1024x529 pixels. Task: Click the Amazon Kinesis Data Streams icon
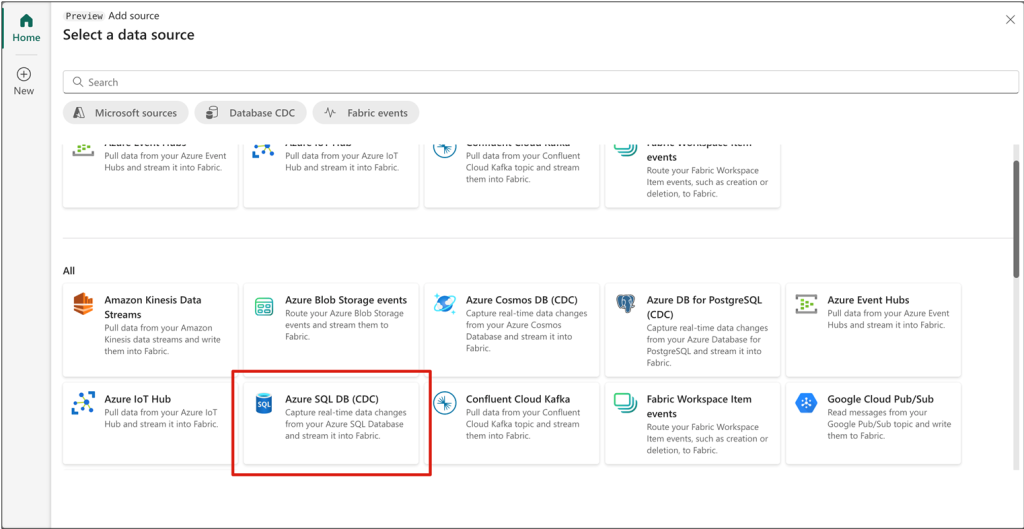tap(84, 304)
